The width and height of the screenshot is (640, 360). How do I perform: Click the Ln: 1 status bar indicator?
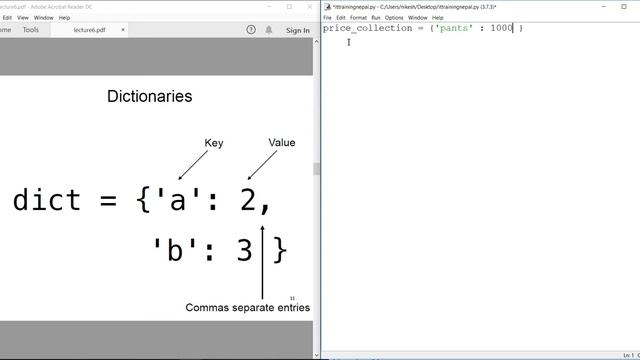629,356
